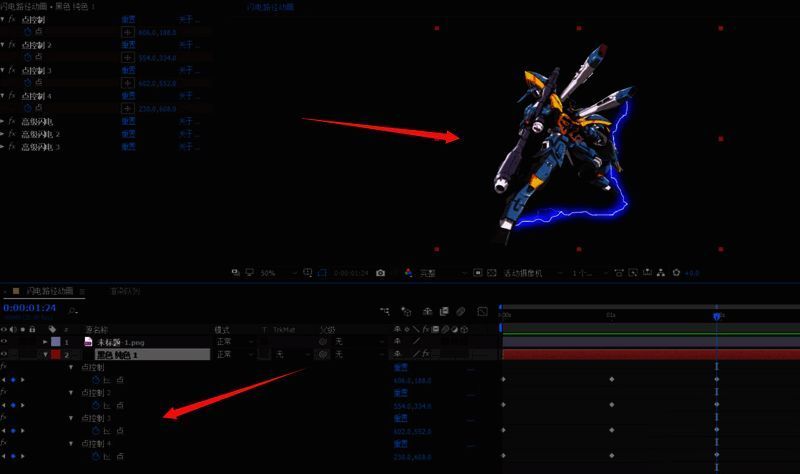Toggle transparency grid icon in viewer bar

coord(492,273)
